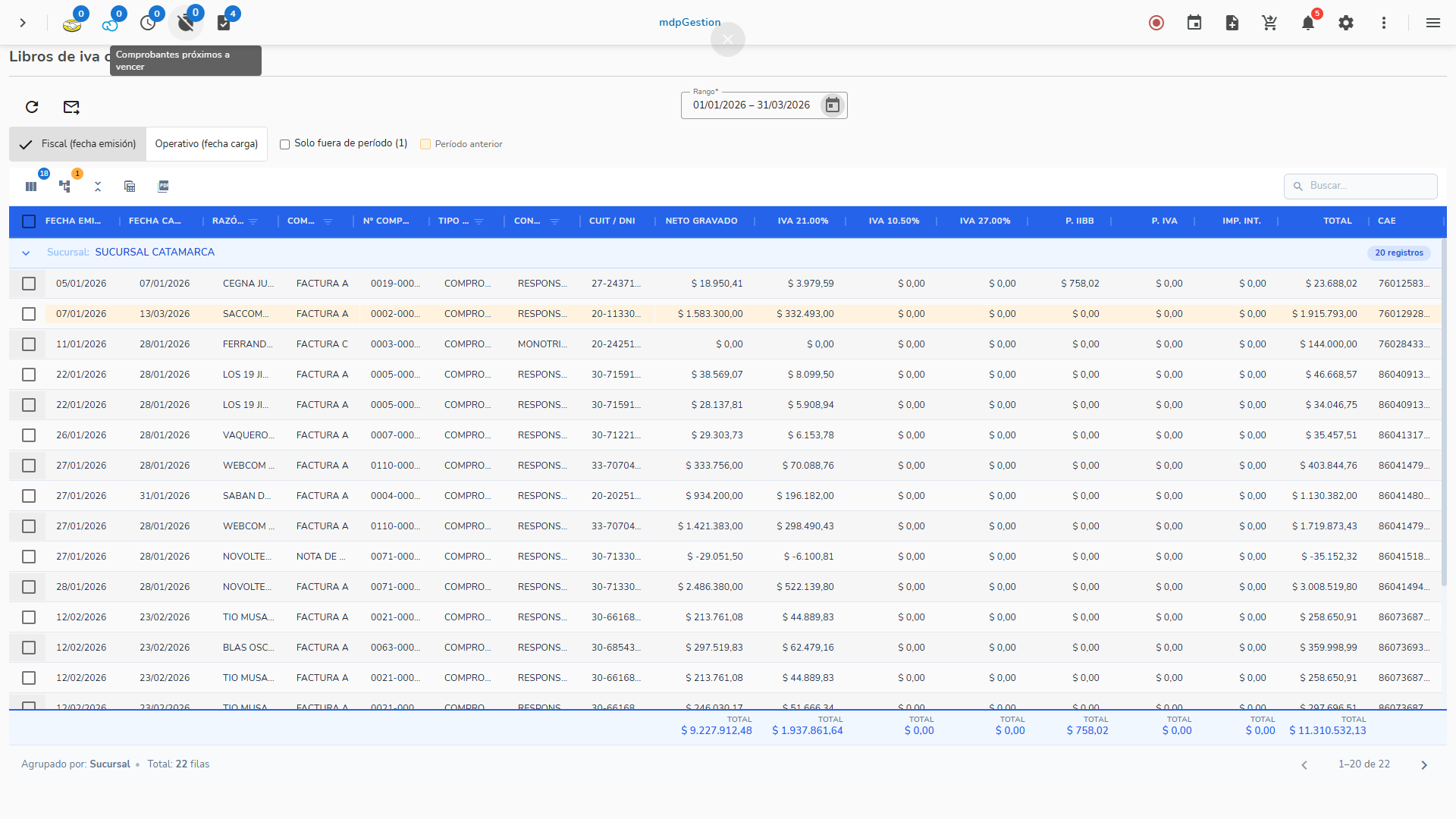This screenshot has height=819, width=1456.
Task: Export table to PDF
Action: 163,187
